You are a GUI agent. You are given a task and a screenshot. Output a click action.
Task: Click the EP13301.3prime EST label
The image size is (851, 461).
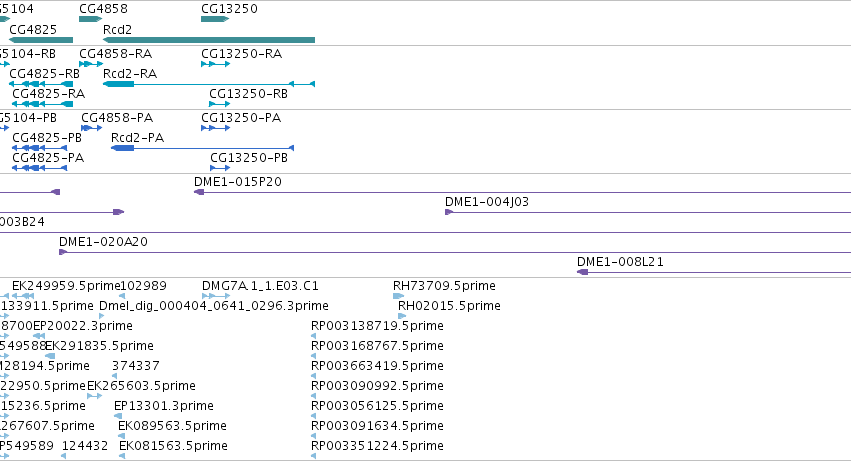[164, 406]
